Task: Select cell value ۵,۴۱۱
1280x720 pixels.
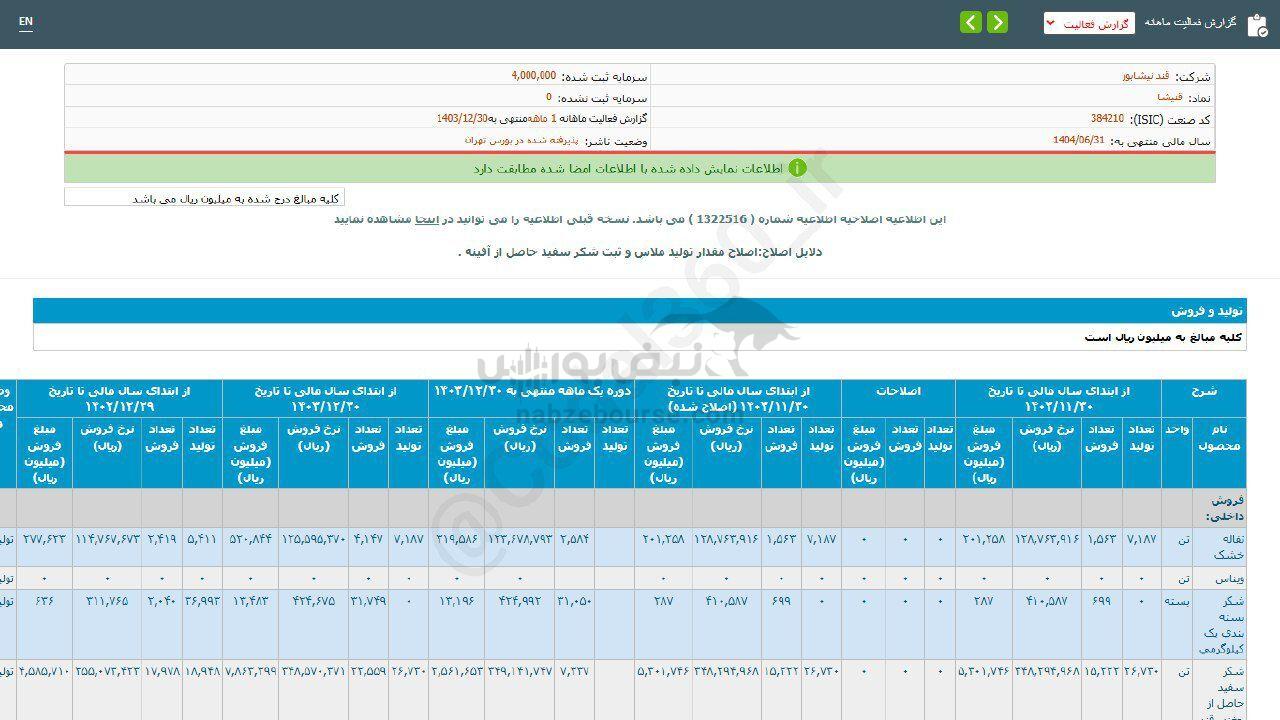Action: pyautogui.click(x=202, y=538)
